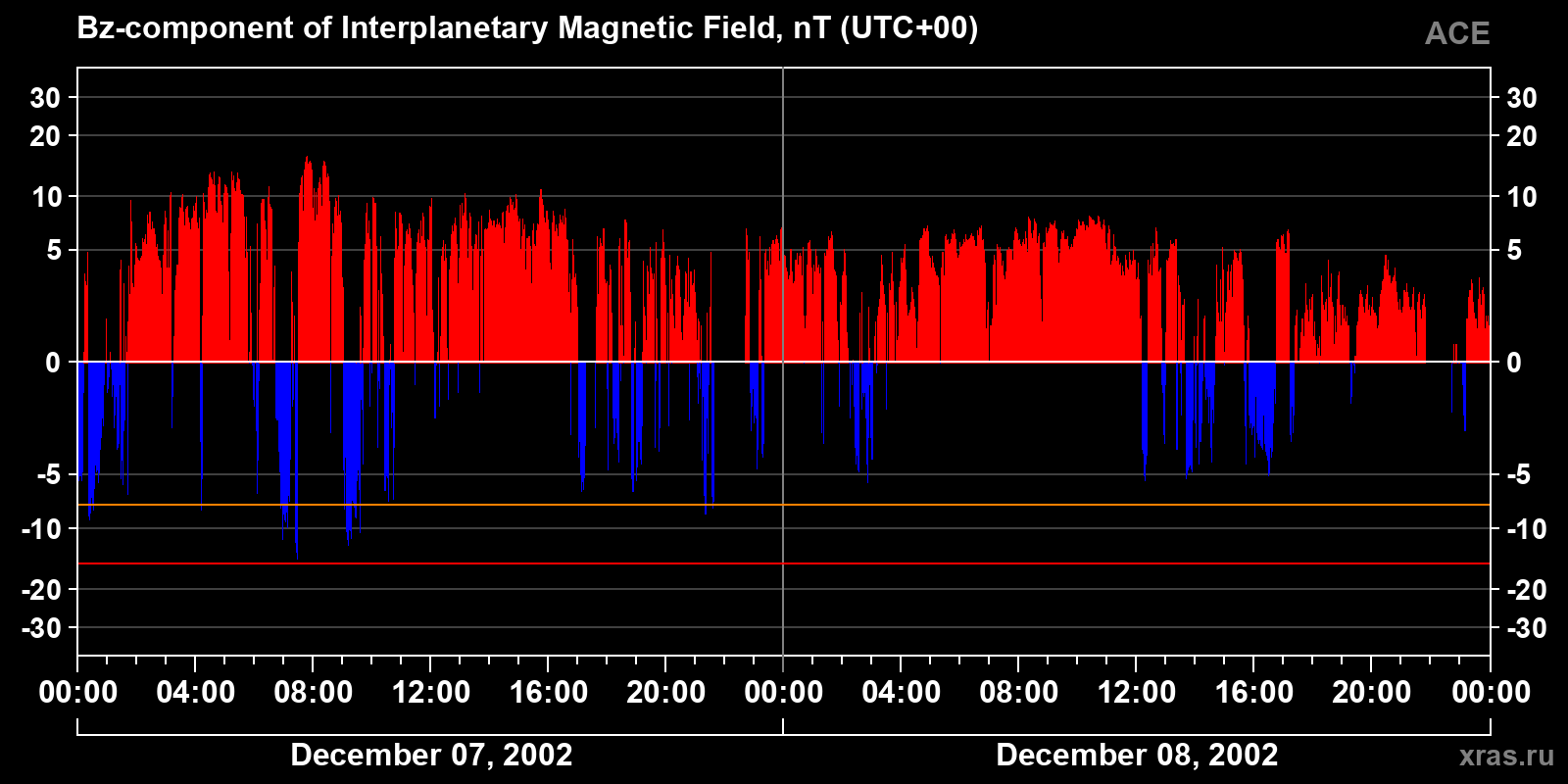Click the left axis zero label
The image size is (1568, 784).
coord(53,363)
